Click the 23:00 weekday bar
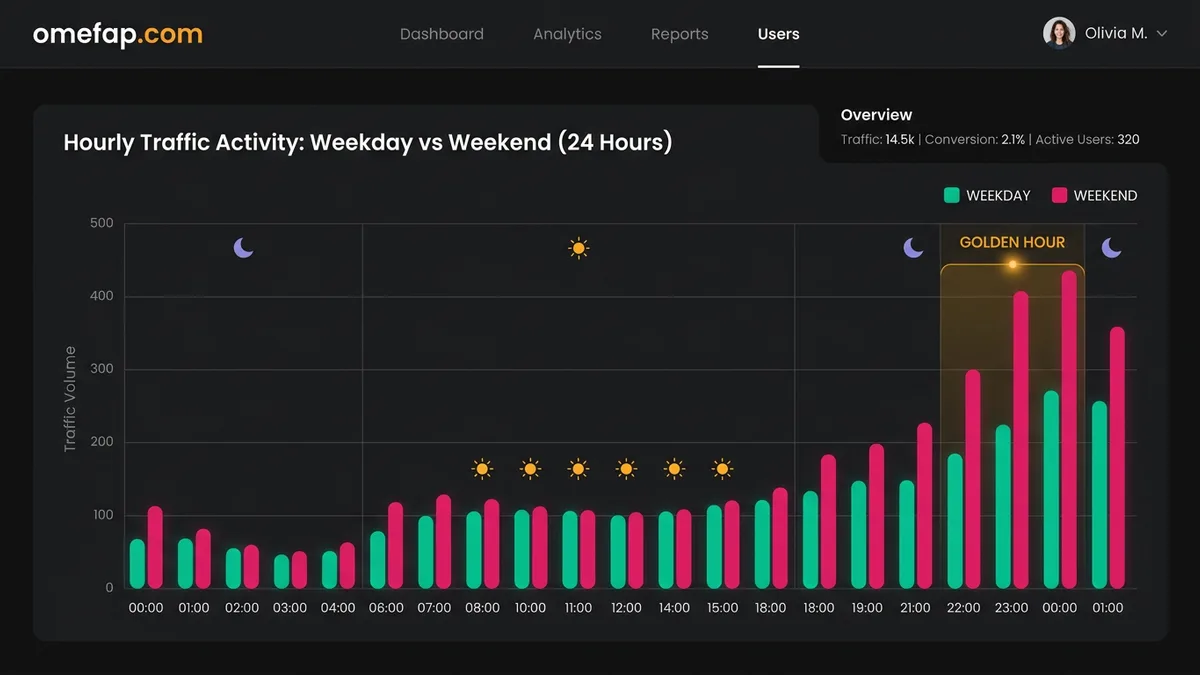This screenshot has width=1200, height=675. click(x=1003, y=507)
